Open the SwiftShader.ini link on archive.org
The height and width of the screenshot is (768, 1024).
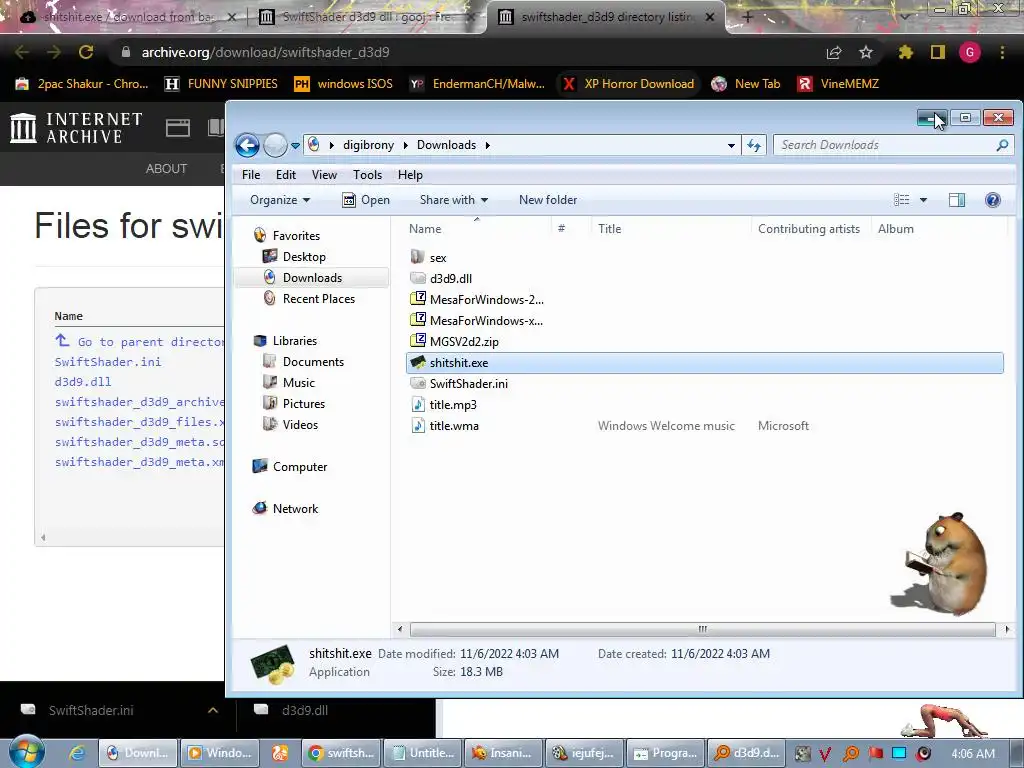click(108, 362)
